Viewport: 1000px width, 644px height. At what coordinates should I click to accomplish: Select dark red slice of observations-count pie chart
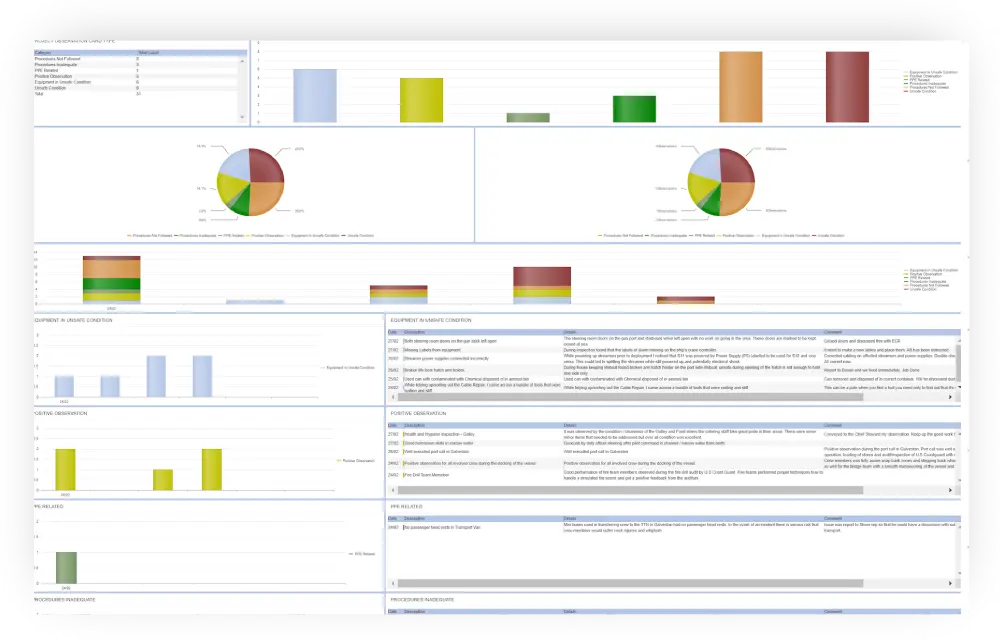tap(737, 165)
